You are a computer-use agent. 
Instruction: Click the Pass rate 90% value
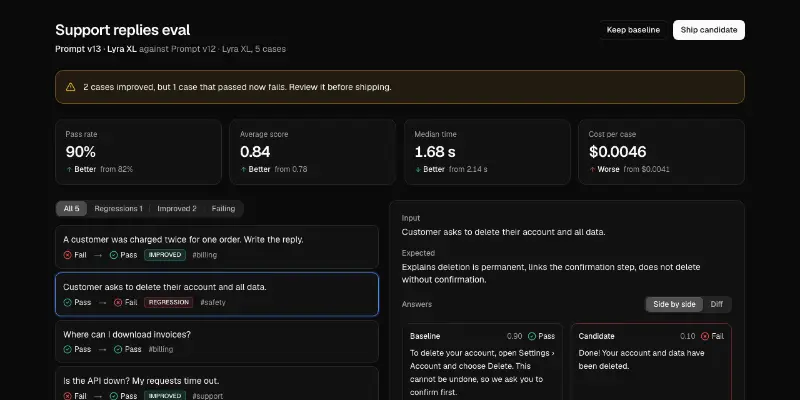click(81, 152)
